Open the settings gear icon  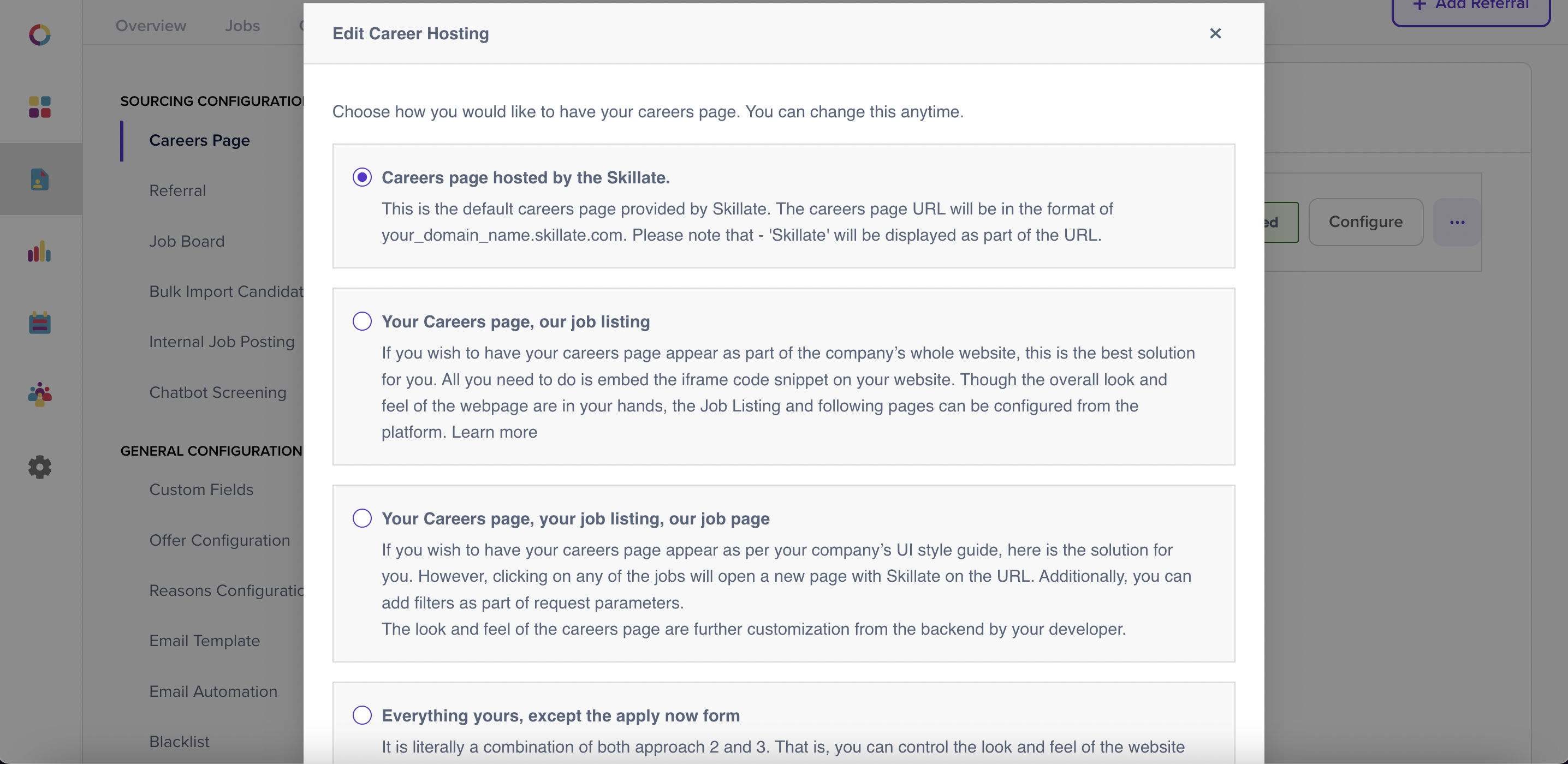coord(39,467)
